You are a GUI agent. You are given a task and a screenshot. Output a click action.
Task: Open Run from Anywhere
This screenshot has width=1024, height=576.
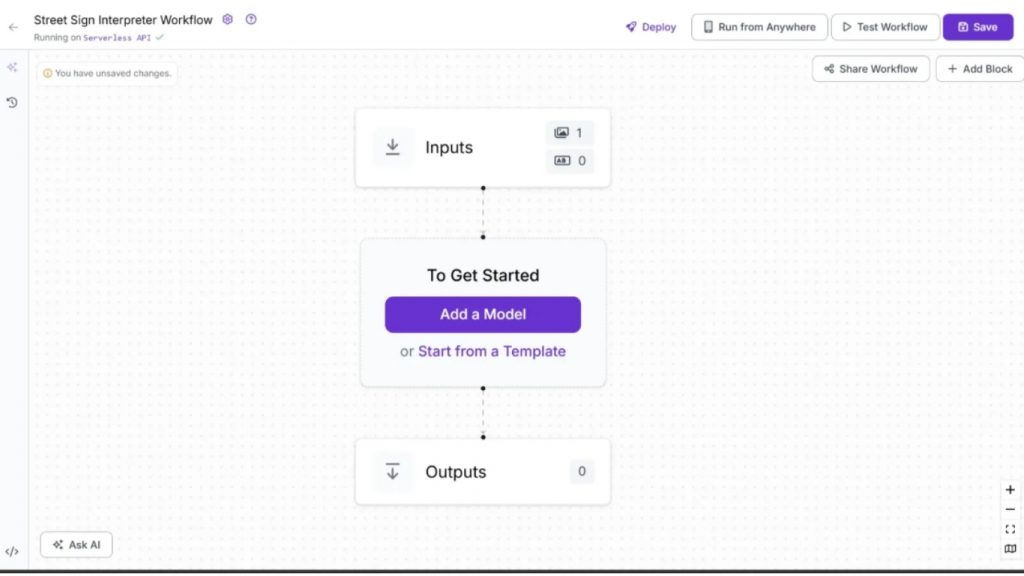(759, 27)
